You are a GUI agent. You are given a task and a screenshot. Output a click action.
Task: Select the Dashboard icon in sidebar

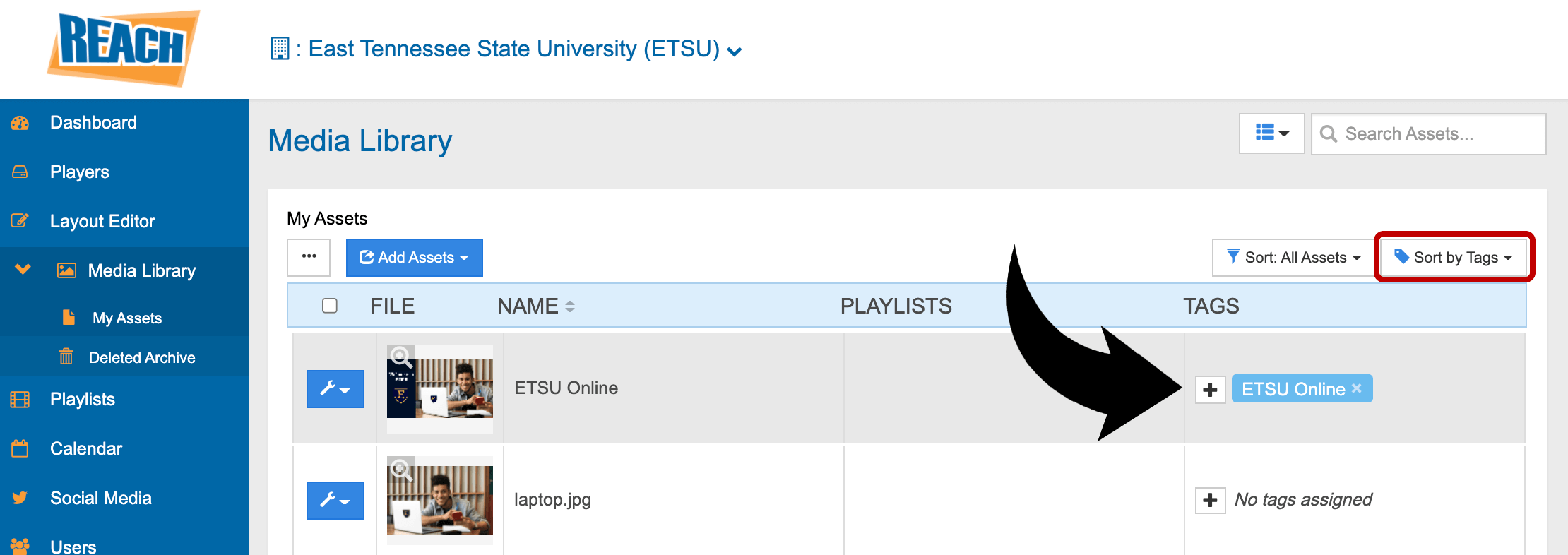(x=20, y=122)
